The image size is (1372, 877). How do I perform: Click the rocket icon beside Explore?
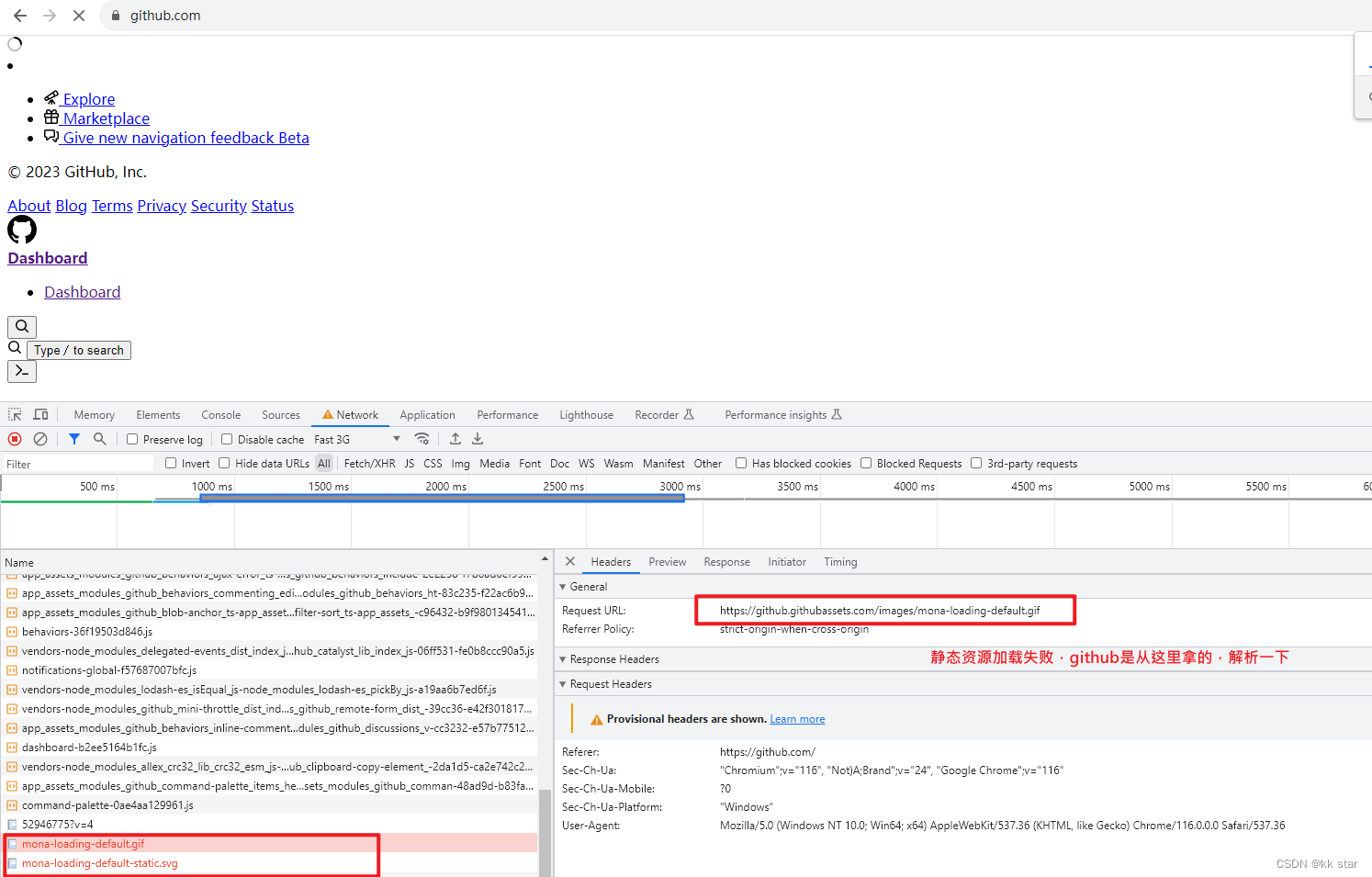pyautogui.click(x=51, y=98)
